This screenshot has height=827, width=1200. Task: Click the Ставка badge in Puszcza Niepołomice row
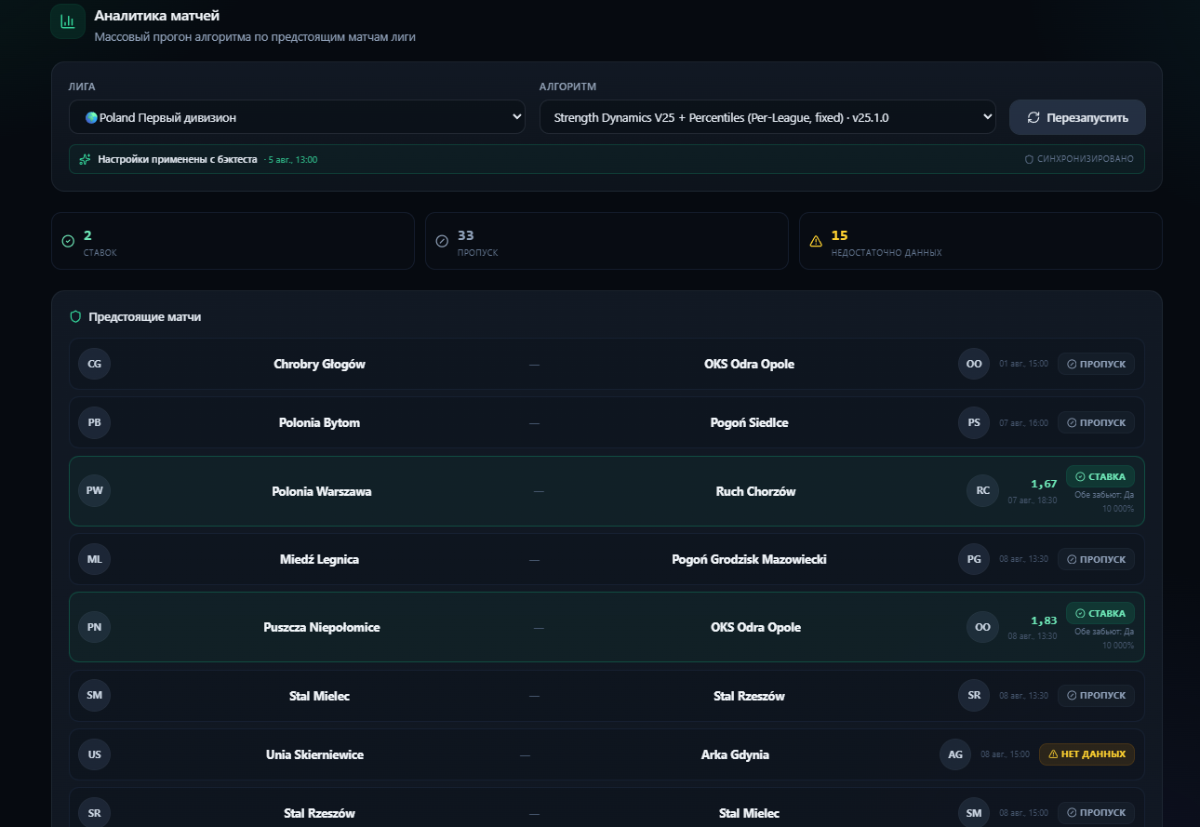[x=1100, y=613]
